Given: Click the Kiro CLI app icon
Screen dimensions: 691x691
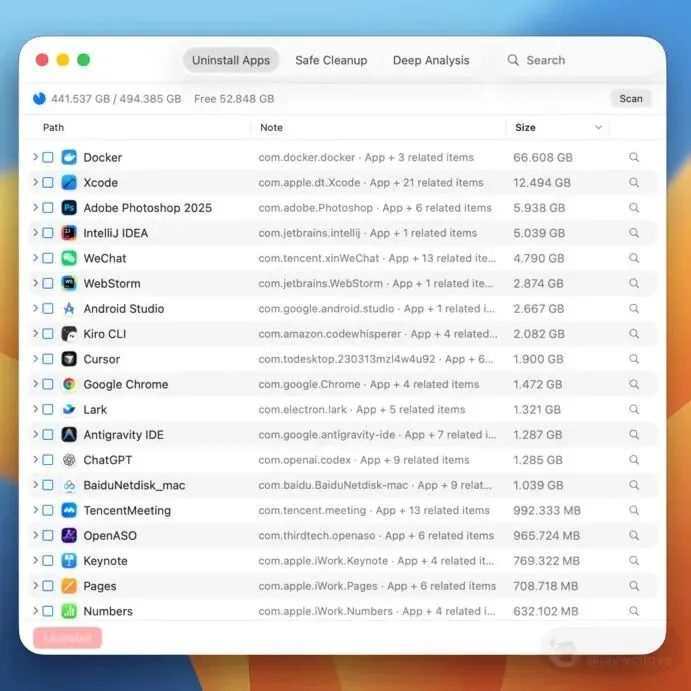Looking at the screenshot, I should (x=69, y=334).
